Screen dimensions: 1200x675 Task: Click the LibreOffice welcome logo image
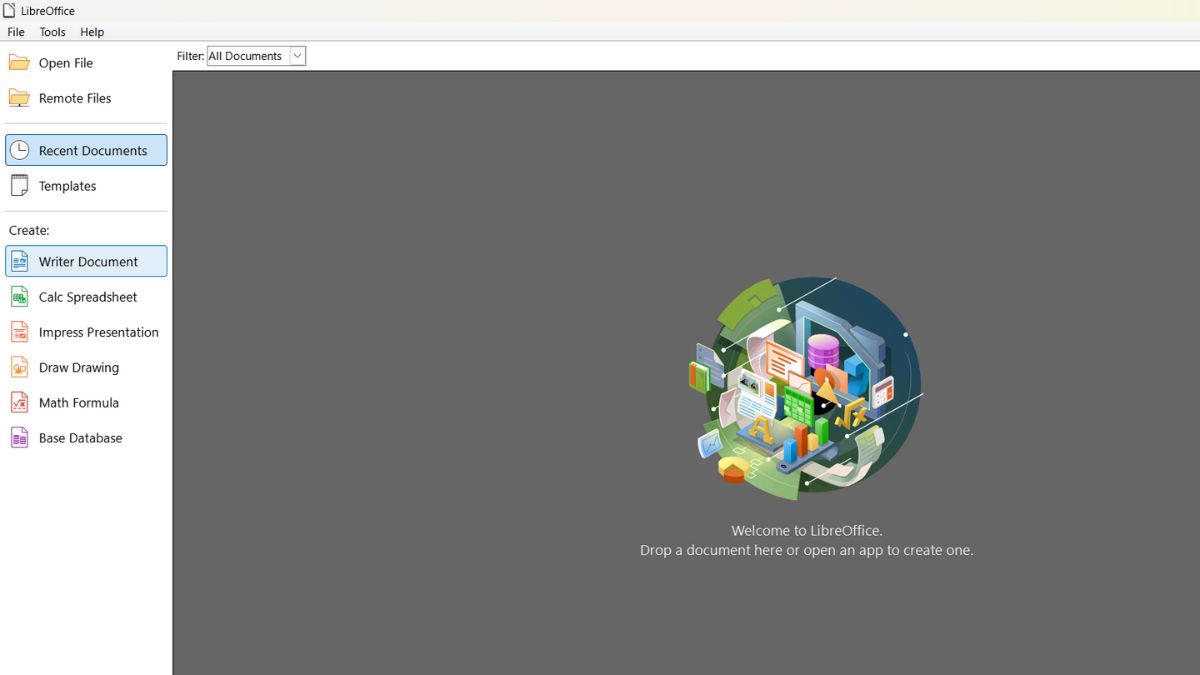806,388
